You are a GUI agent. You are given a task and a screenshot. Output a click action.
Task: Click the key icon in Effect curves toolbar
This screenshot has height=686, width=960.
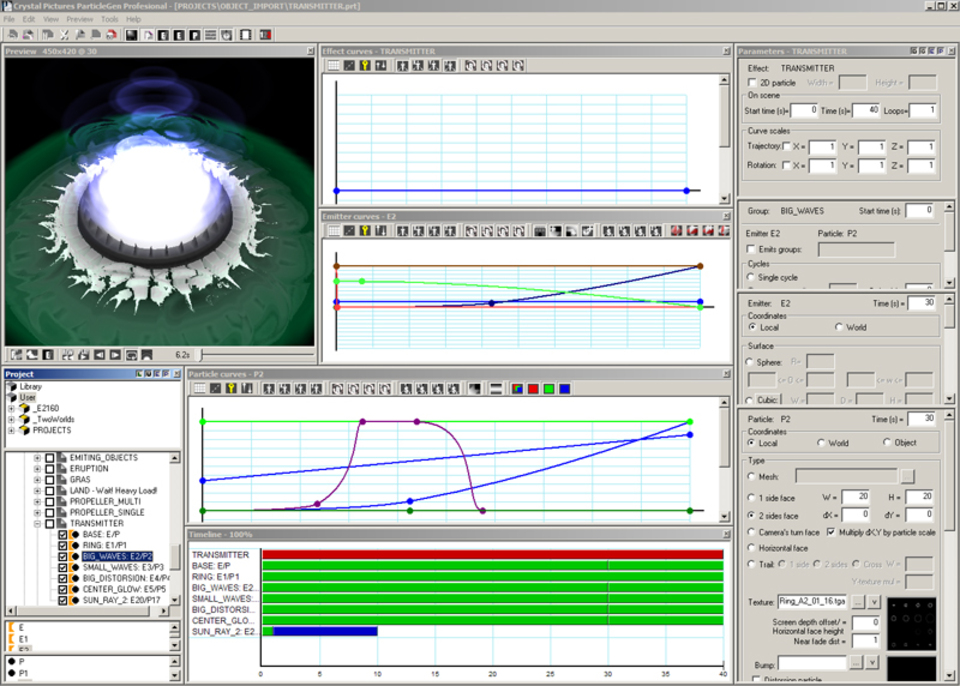(x=365, y=66)
